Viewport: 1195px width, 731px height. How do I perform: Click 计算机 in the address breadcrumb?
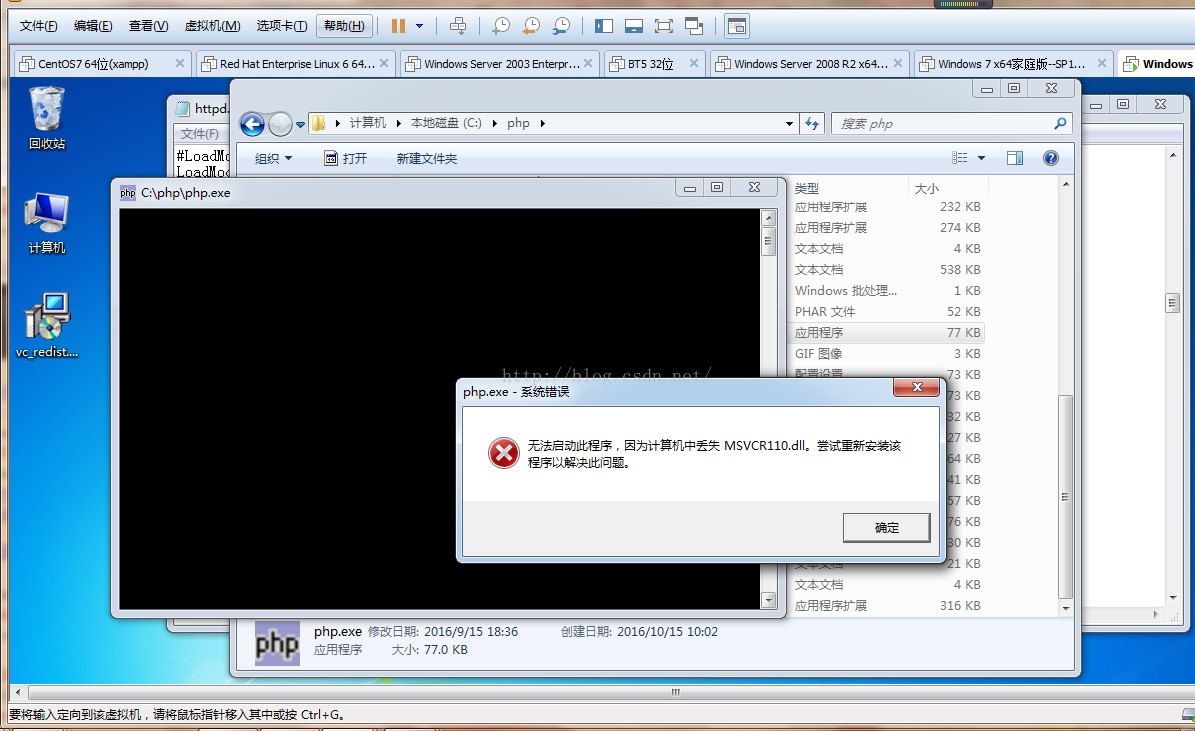pos(367,123)
